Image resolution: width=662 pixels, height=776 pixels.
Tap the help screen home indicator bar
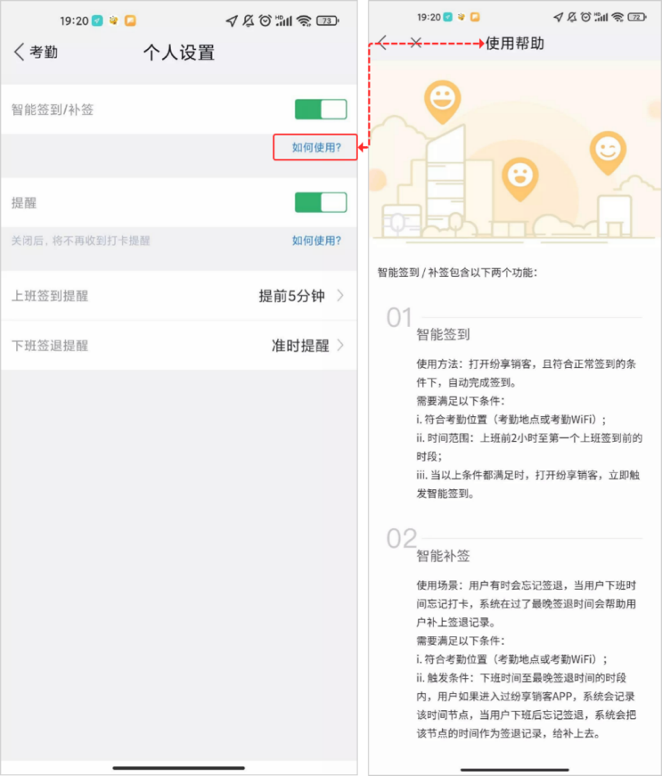click(515, 770)
